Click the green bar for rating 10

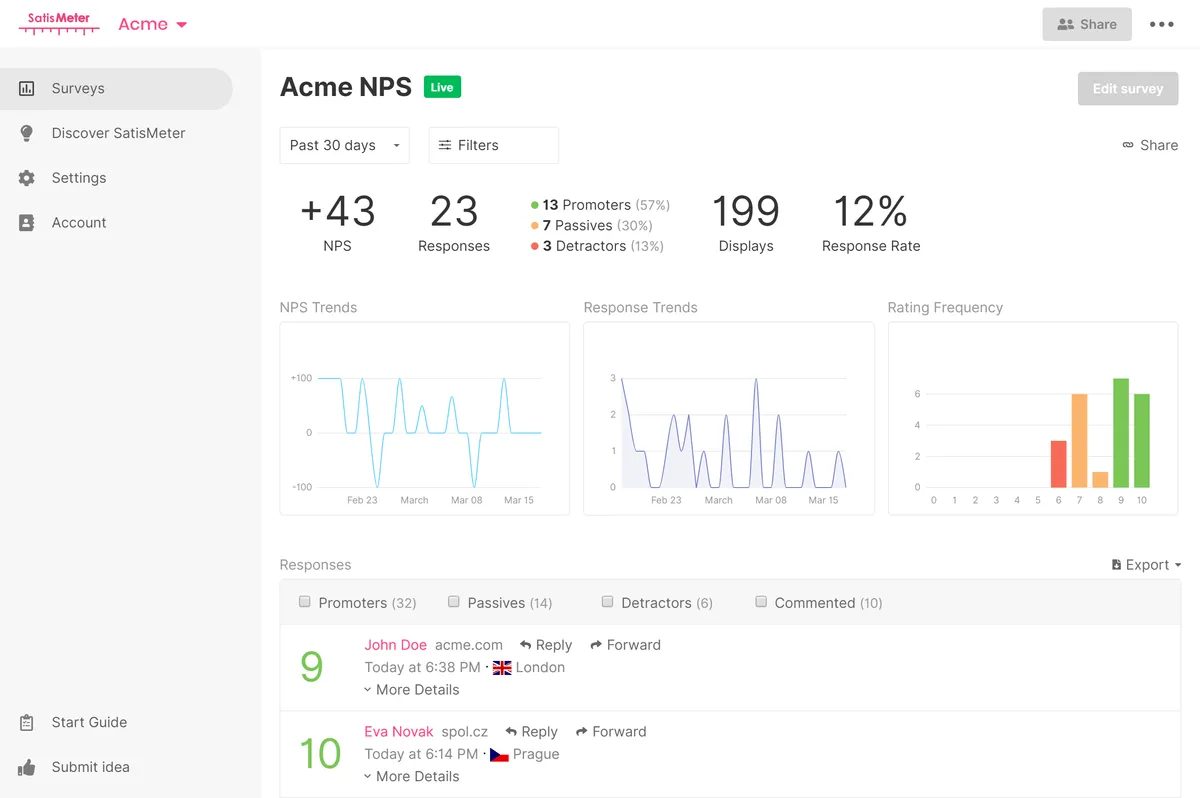point(1142,440)
